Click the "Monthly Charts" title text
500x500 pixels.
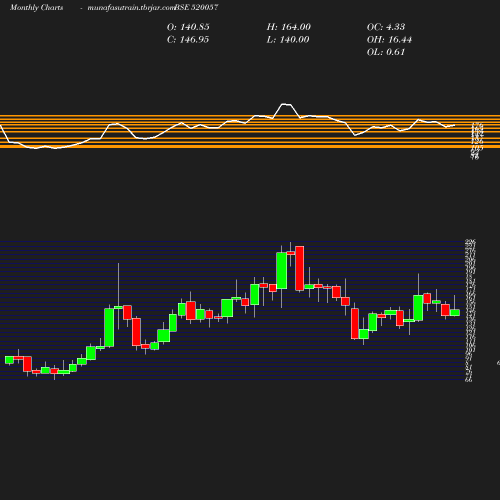37,8
